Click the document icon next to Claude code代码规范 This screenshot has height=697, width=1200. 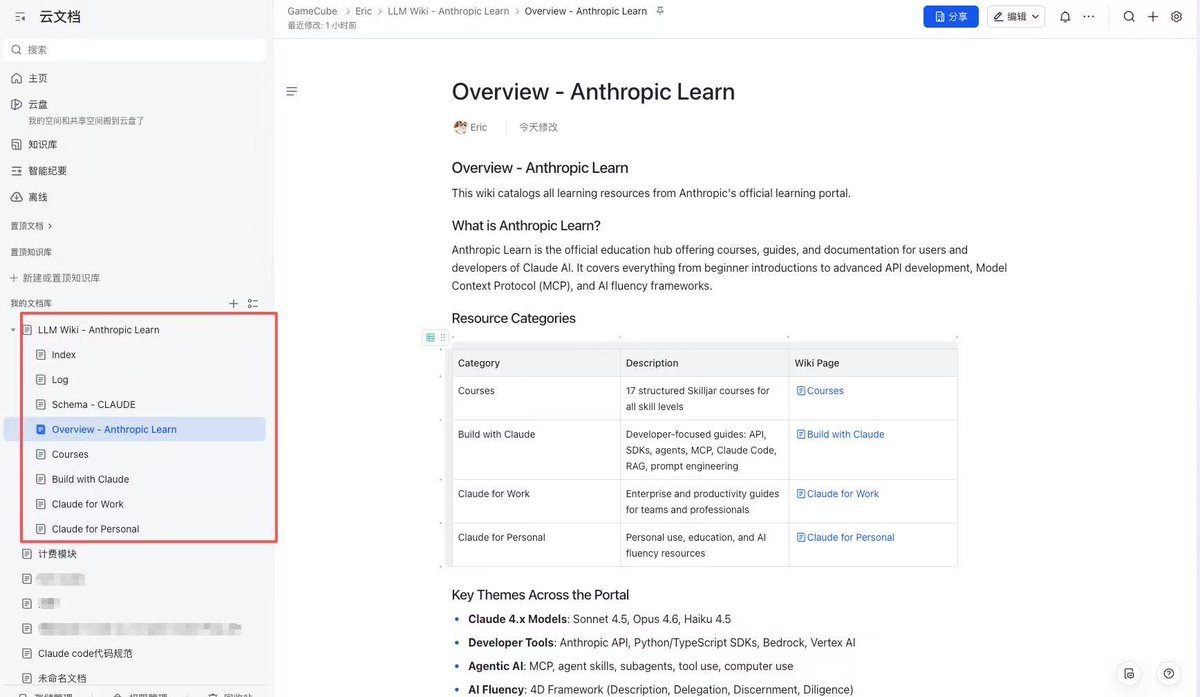coord(27,653)
